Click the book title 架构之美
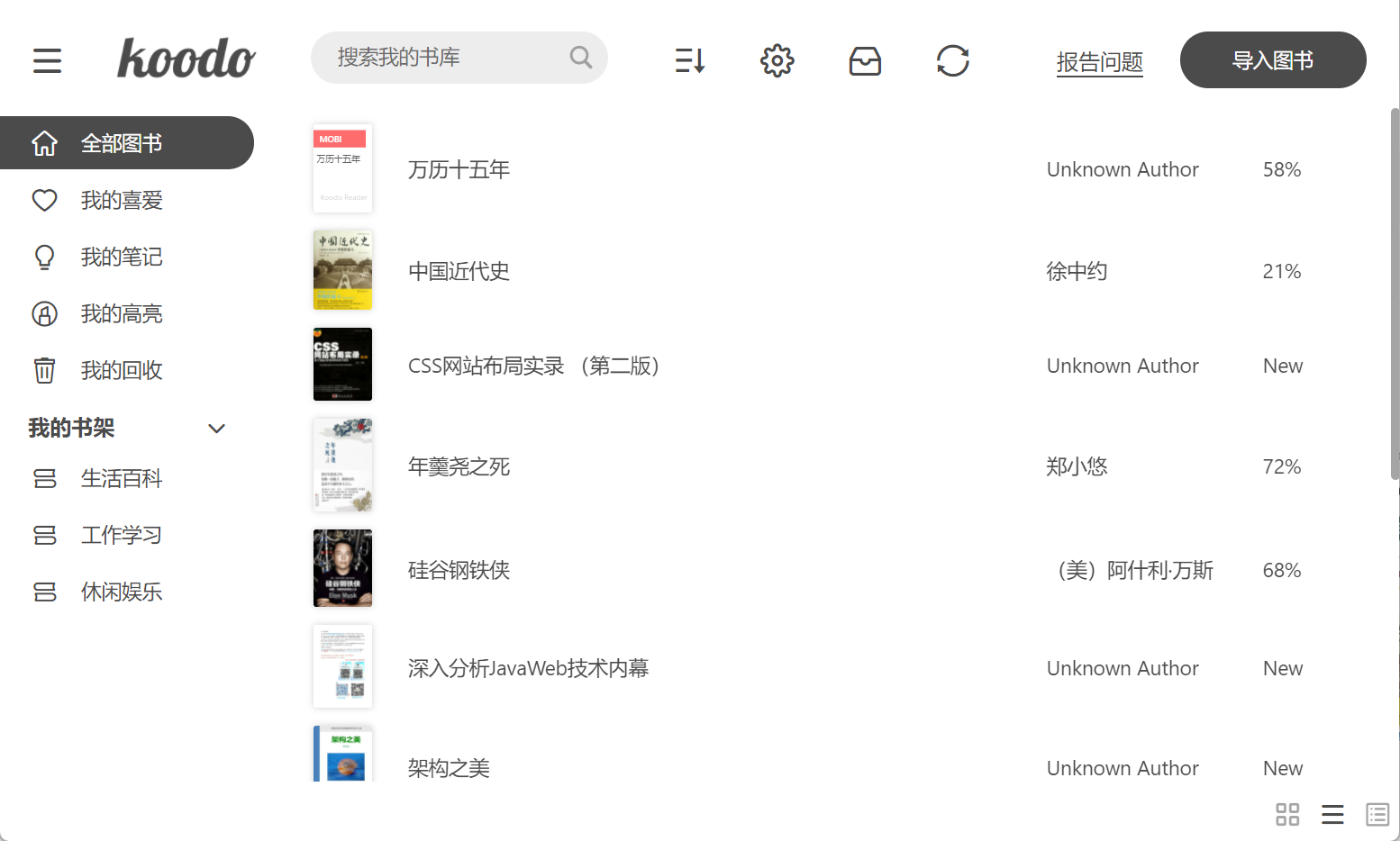This screenshot has width=1400, height=841. (449, 768)
